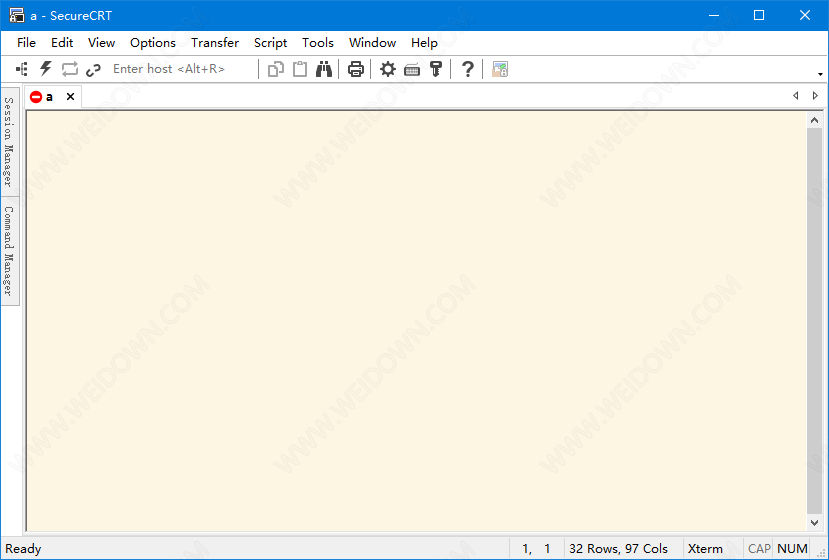Open Find with the binoculars icon

[x=324, y=69]
